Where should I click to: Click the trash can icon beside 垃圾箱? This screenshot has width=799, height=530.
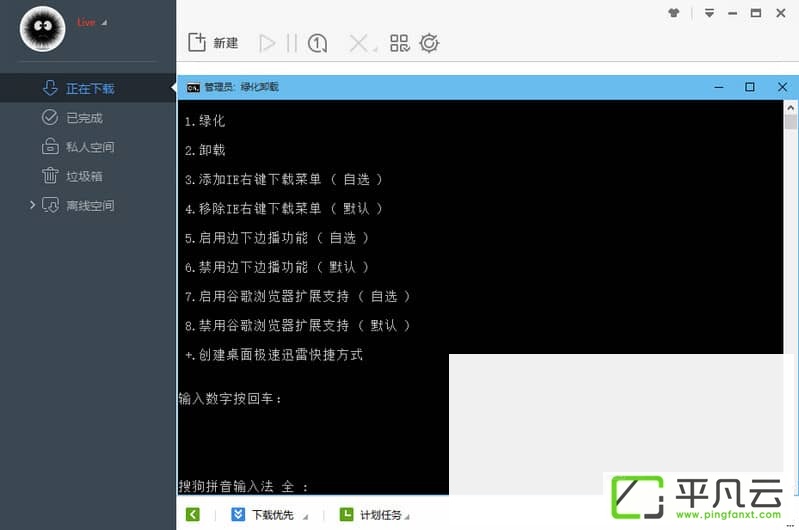tap(50, 175)
